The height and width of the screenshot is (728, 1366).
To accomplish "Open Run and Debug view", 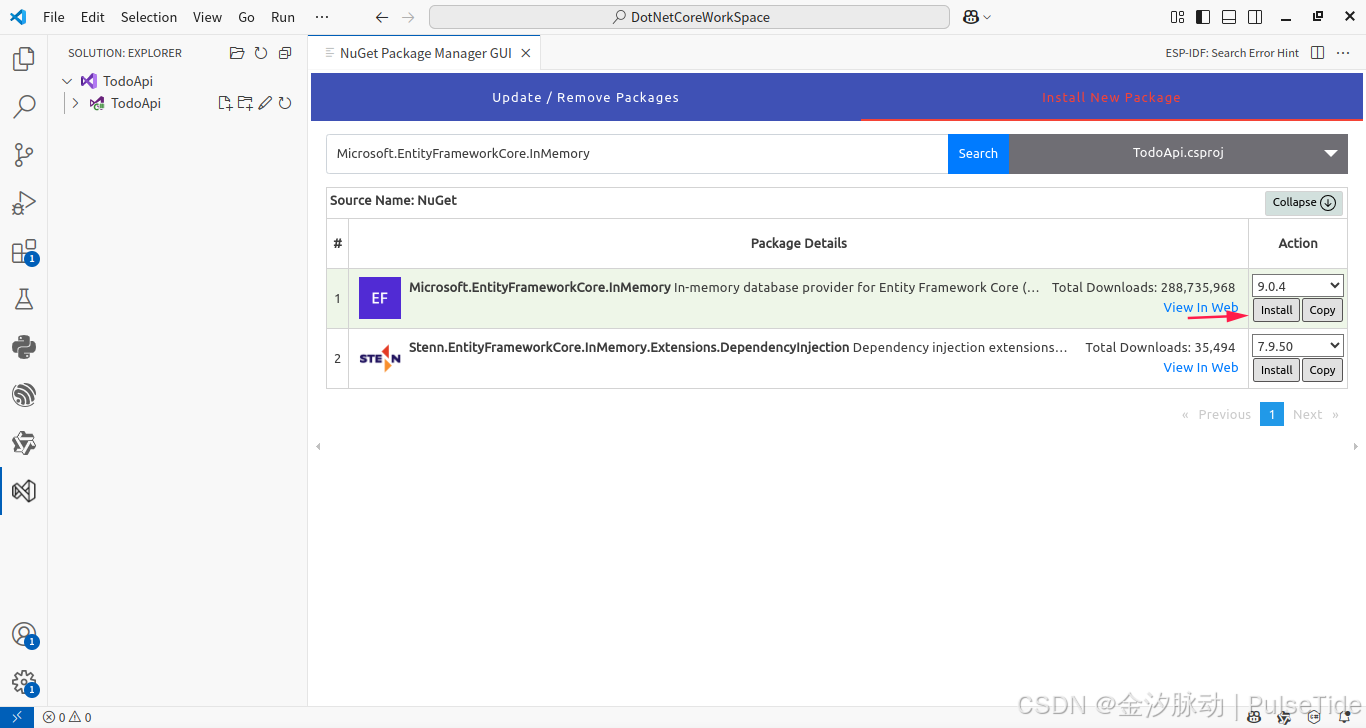I will 24,203.
